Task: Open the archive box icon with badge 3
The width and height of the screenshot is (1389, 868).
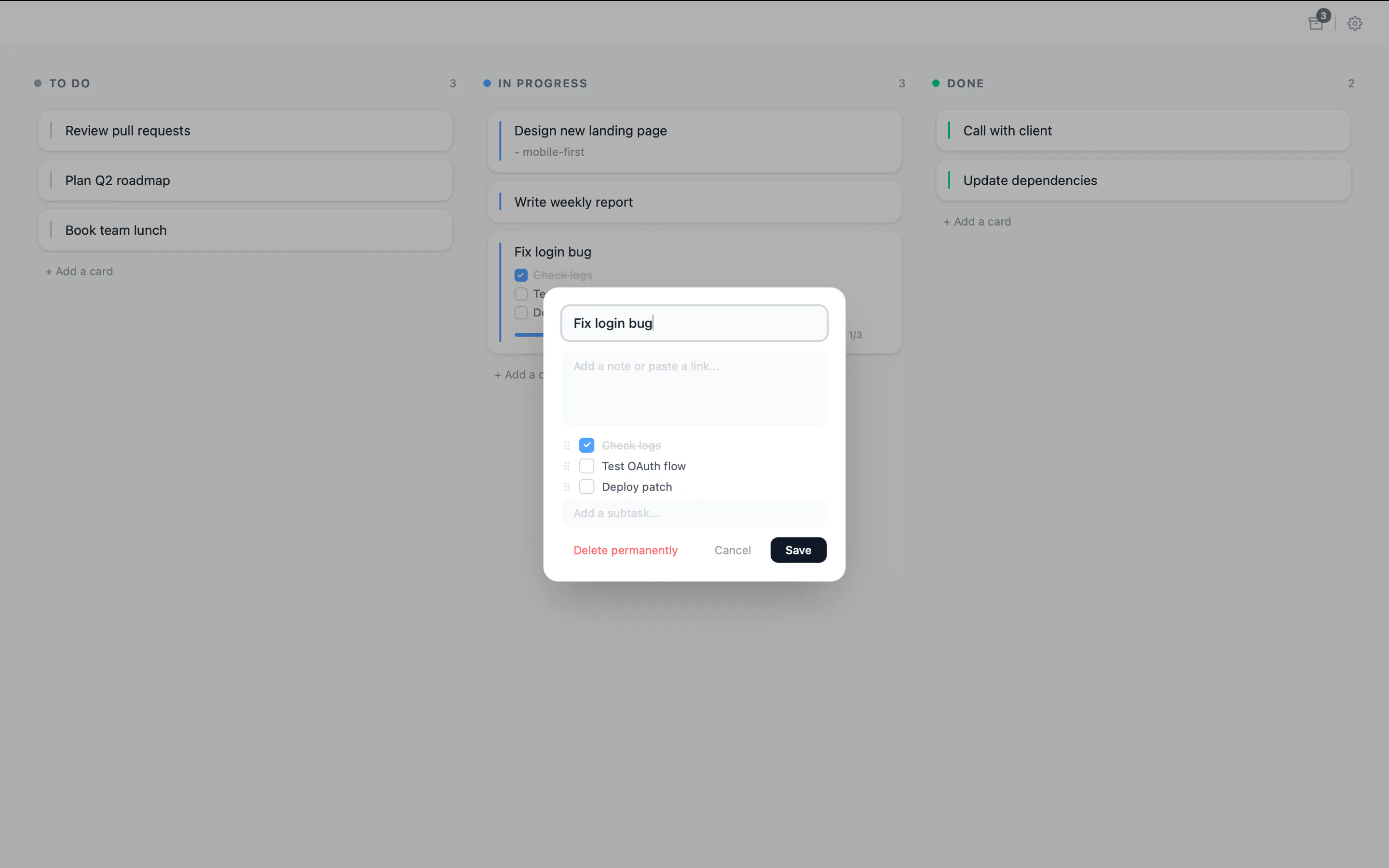Action: click(1316, 23)
